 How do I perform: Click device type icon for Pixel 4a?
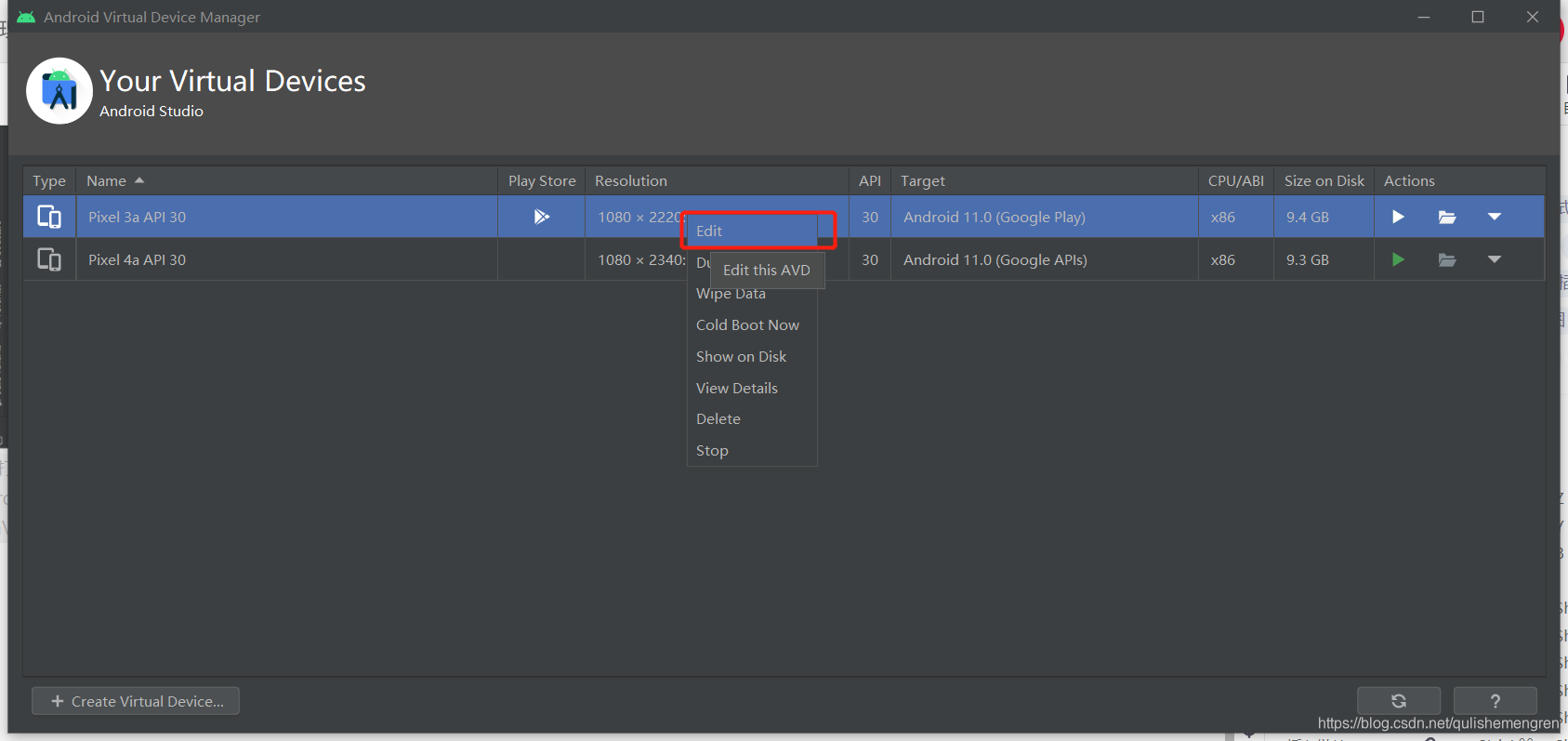tap(49, 259)
